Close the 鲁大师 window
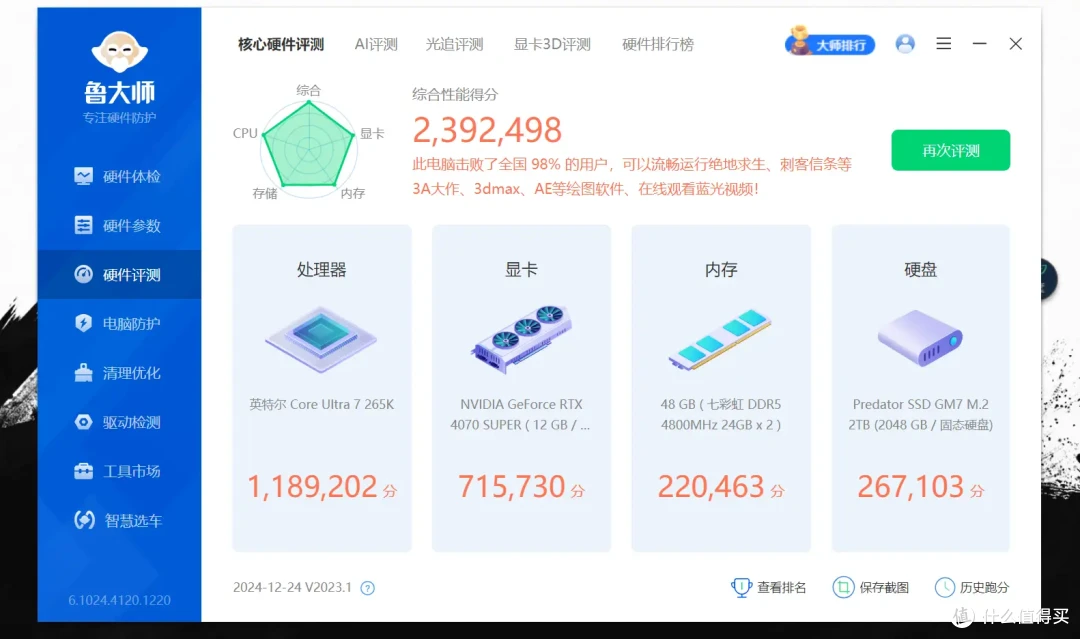This screenshot has height=639, width=1080. coord(1015,43)
